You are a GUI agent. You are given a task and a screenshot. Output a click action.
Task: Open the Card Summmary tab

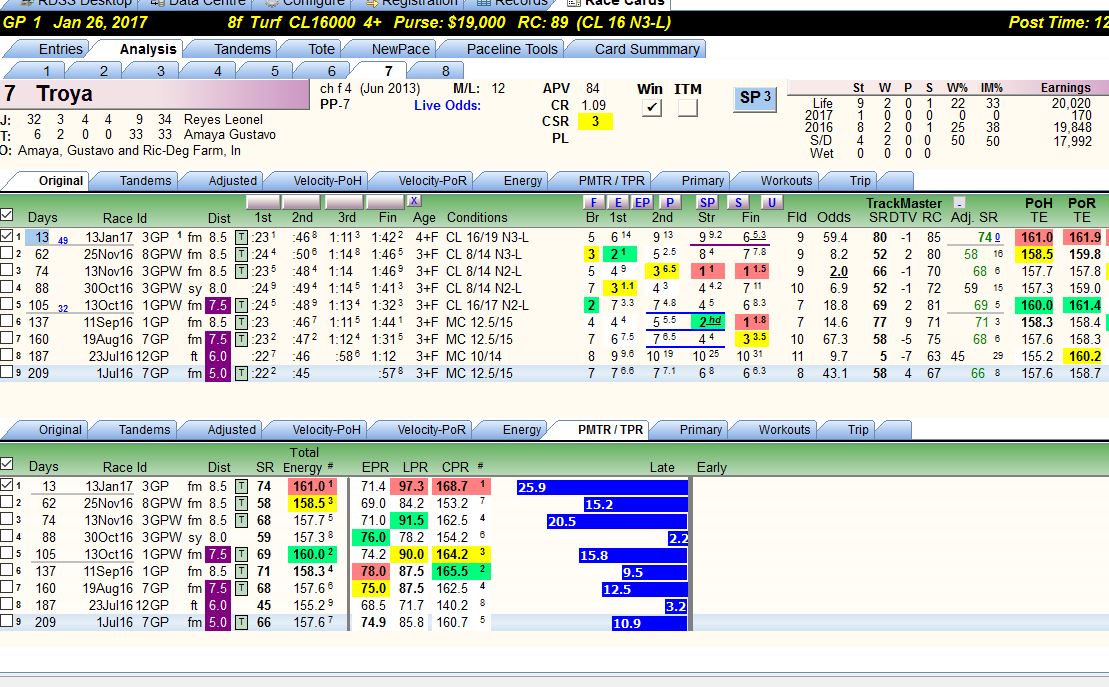(646, 49)
